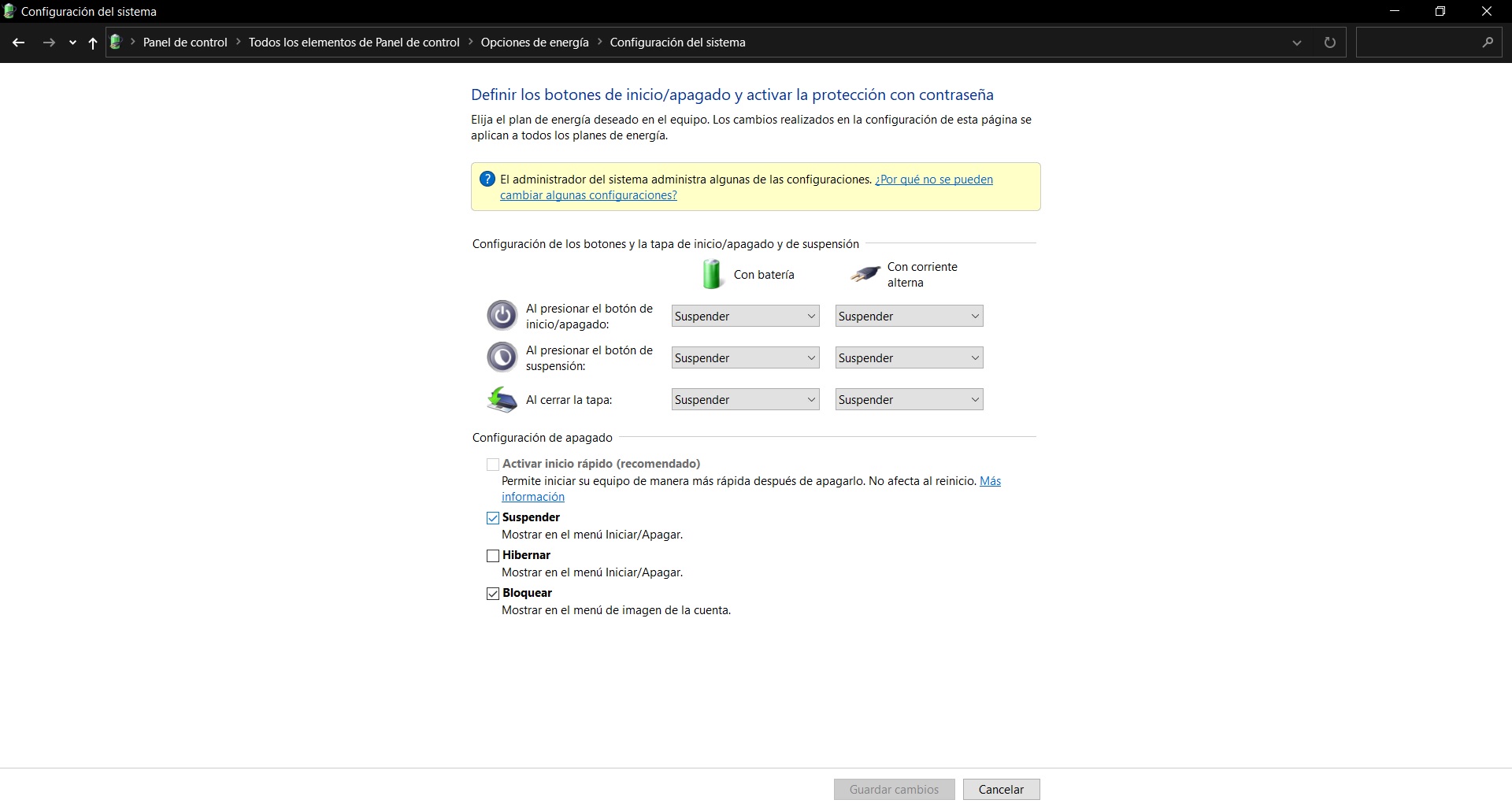Open lid close battery action dropdown

click(745, 400)
